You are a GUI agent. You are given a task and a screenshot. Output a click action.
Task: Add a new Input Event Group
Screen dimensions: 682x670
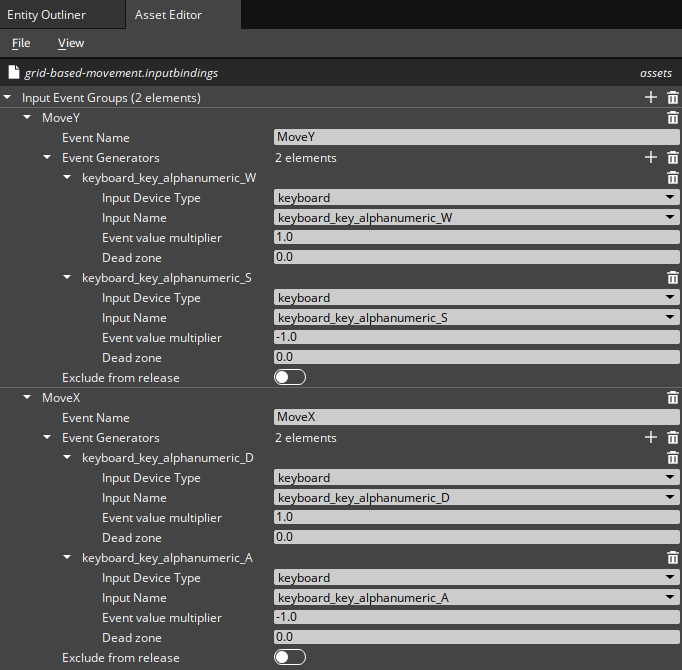(651, 98)
